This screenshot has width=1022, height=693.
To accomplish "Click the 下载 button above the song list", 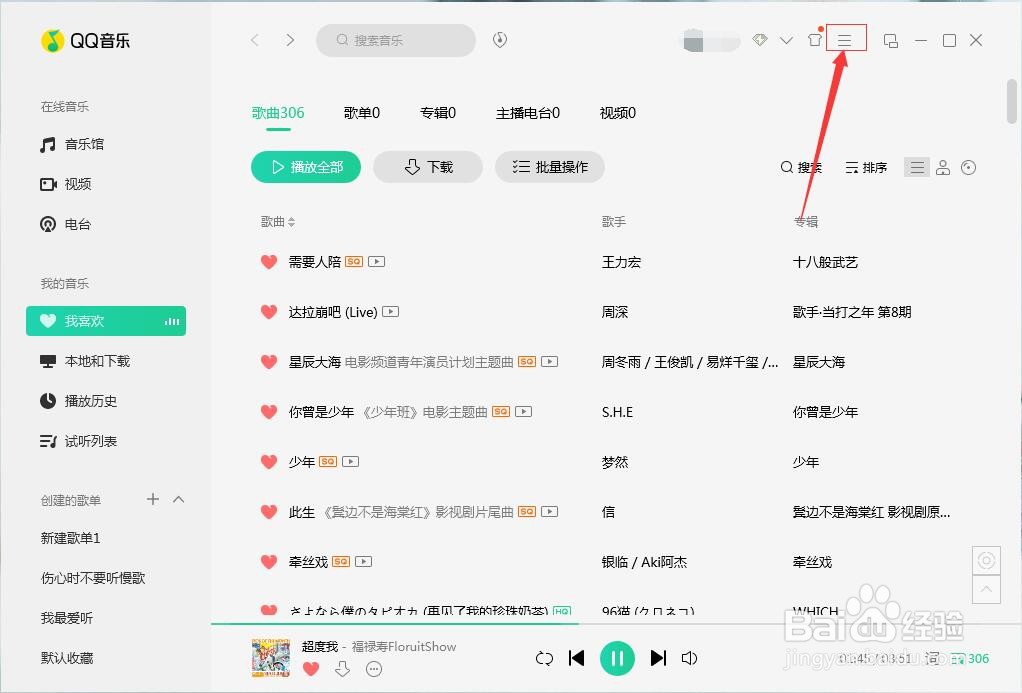I will [427, 167].
